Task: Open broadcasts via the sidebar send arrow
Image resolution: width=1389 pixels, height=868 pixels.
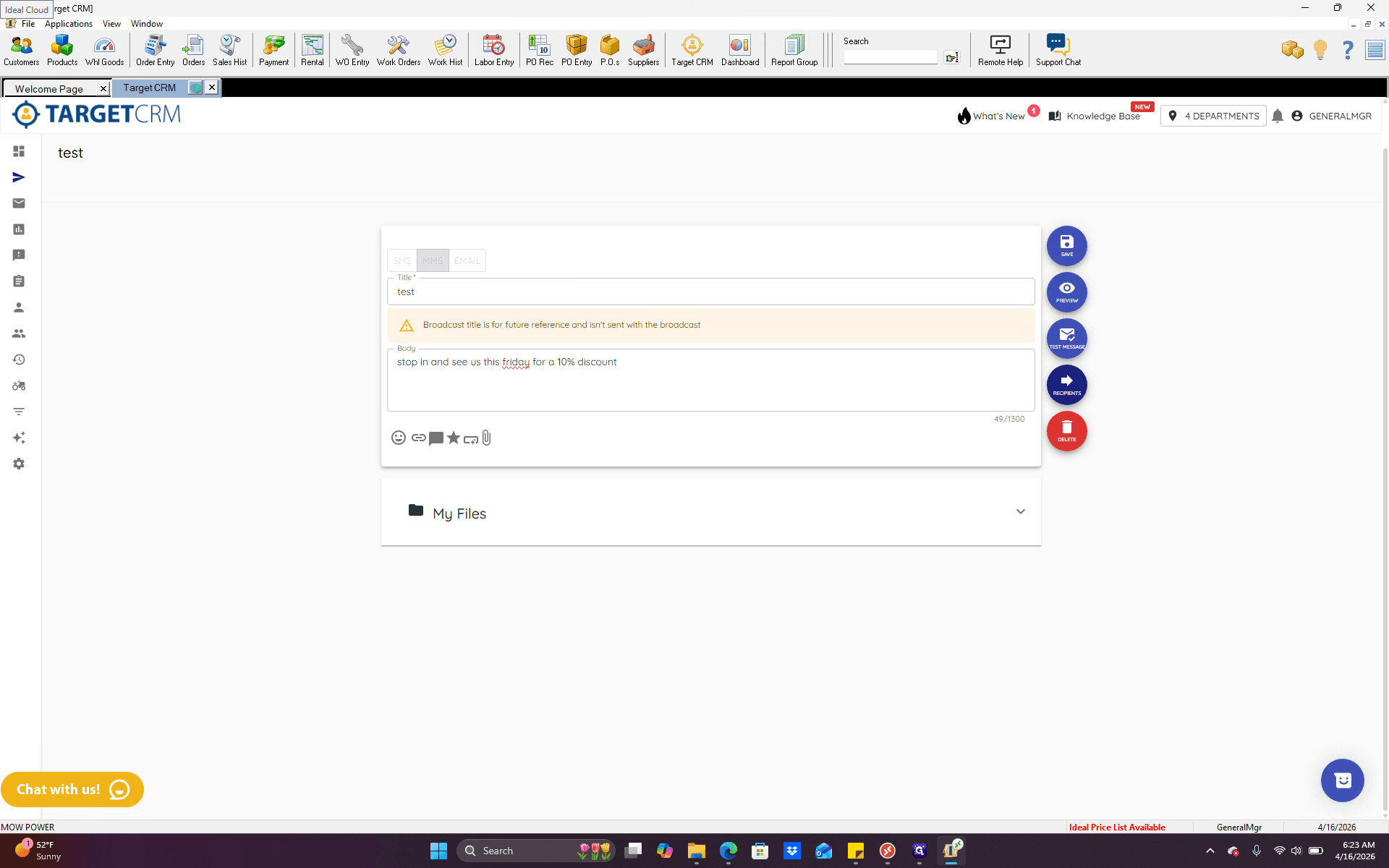Action: pos(19,177)
